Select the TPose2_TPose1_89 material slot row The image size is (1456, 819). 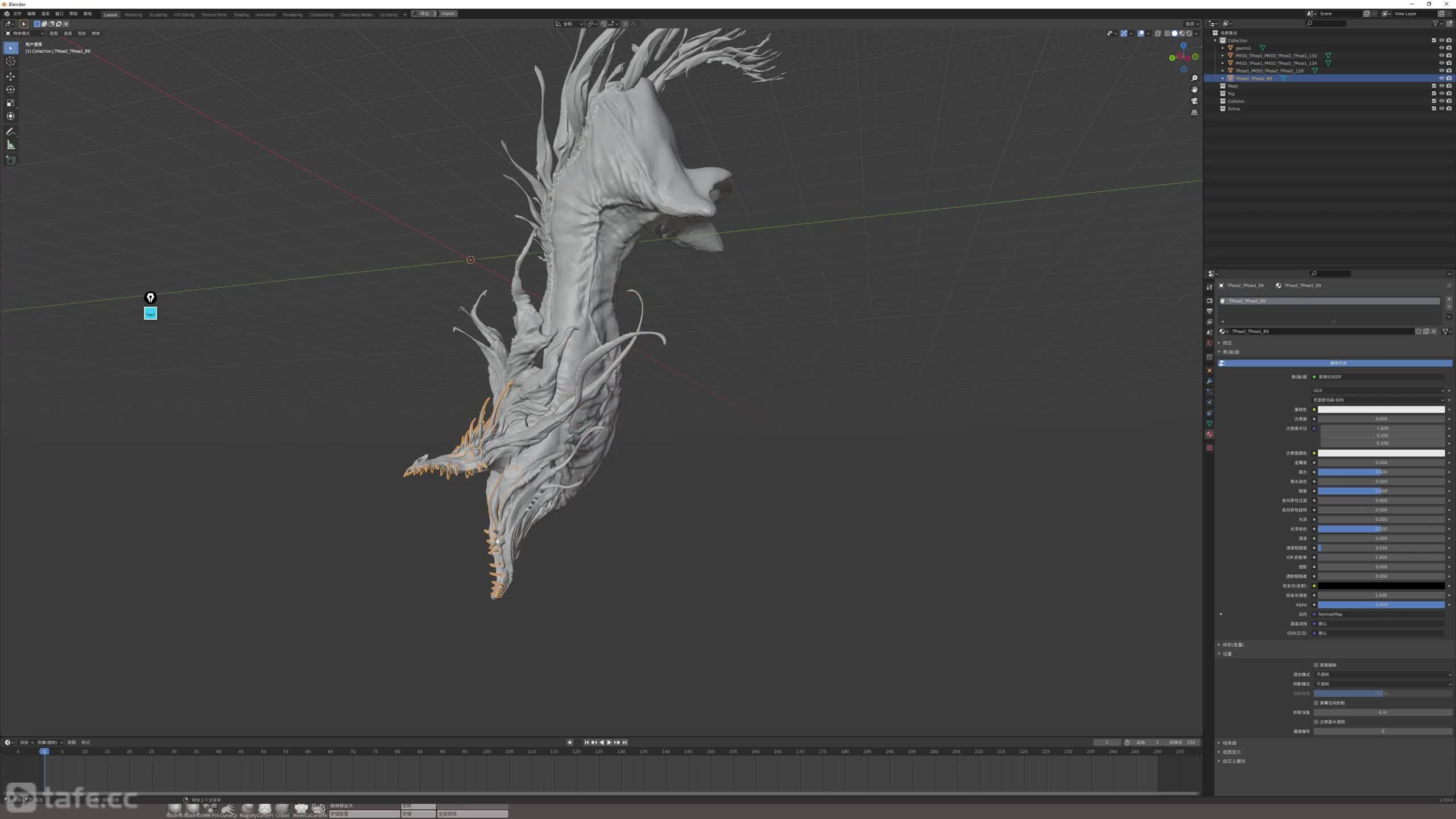tap(1329, 301)
